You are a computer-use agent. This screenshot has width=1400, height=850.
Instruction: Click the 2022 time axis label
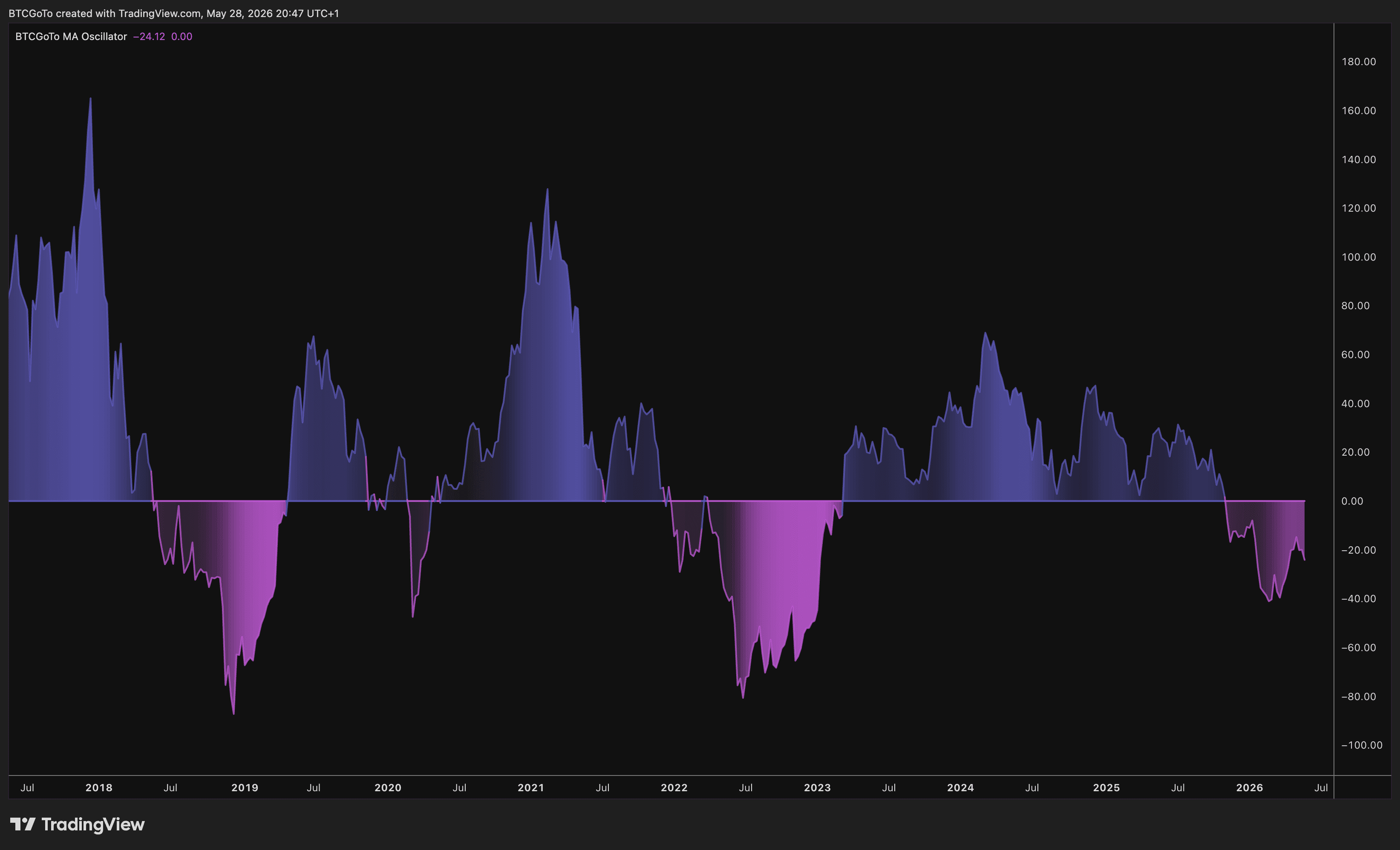tap(674, 787)
